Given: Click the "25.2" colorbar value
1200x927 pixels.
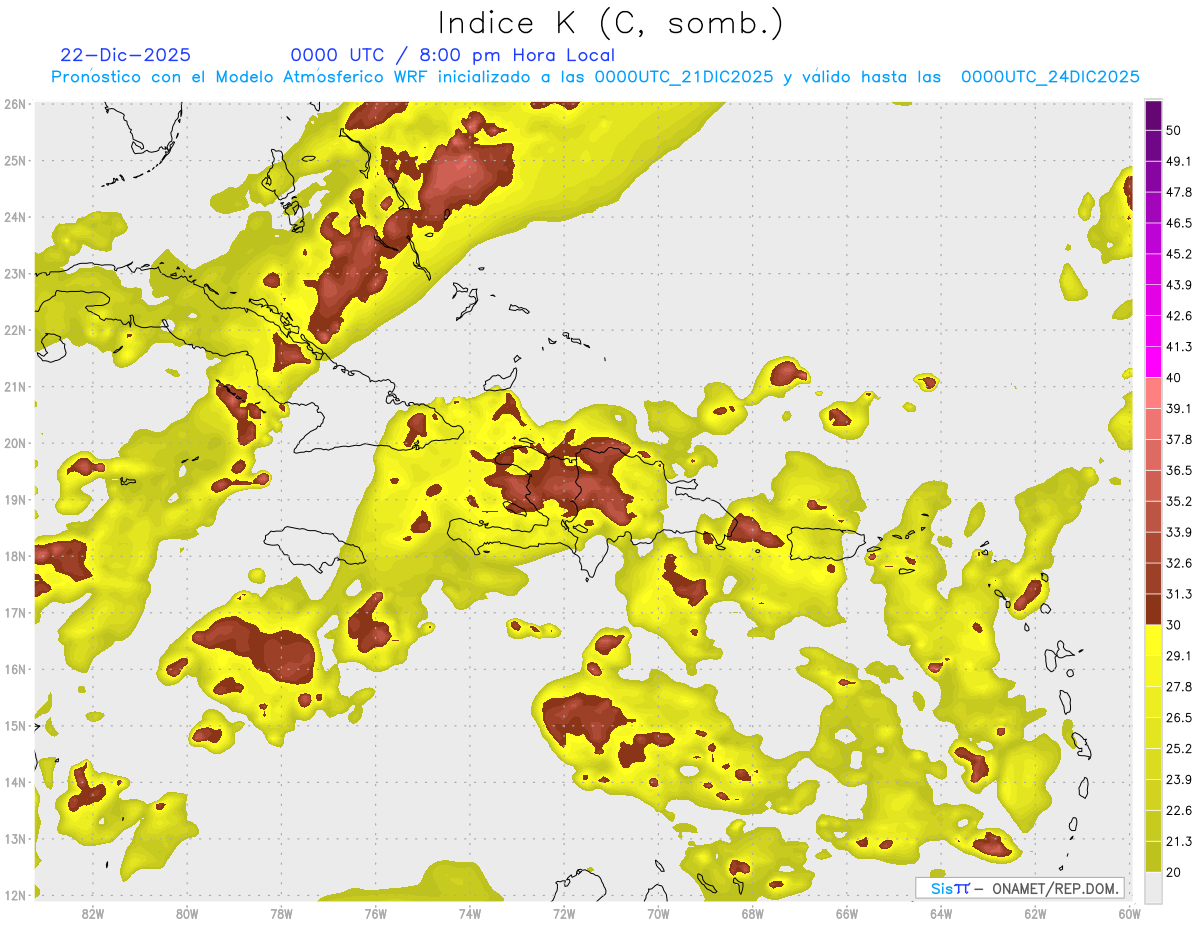Looking at the screenshot, I should [x=1178, y=749].
